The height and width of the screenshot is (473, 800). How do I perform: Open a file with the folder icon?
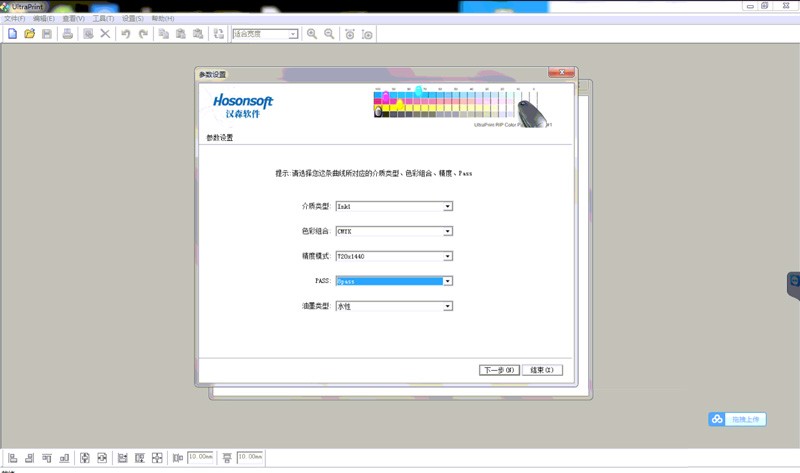(30, 34)
